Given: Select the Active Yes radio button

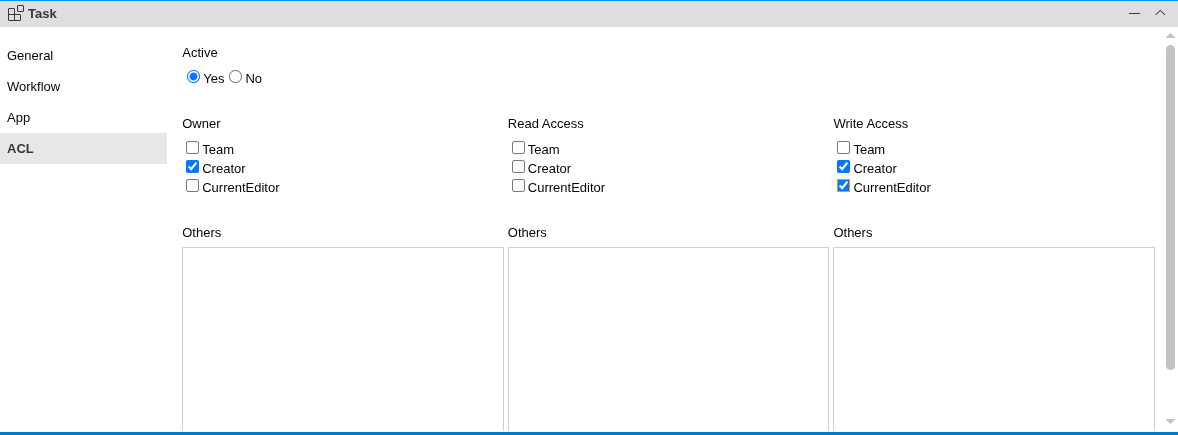Looking at the screenshot, I should click(193, 77).
